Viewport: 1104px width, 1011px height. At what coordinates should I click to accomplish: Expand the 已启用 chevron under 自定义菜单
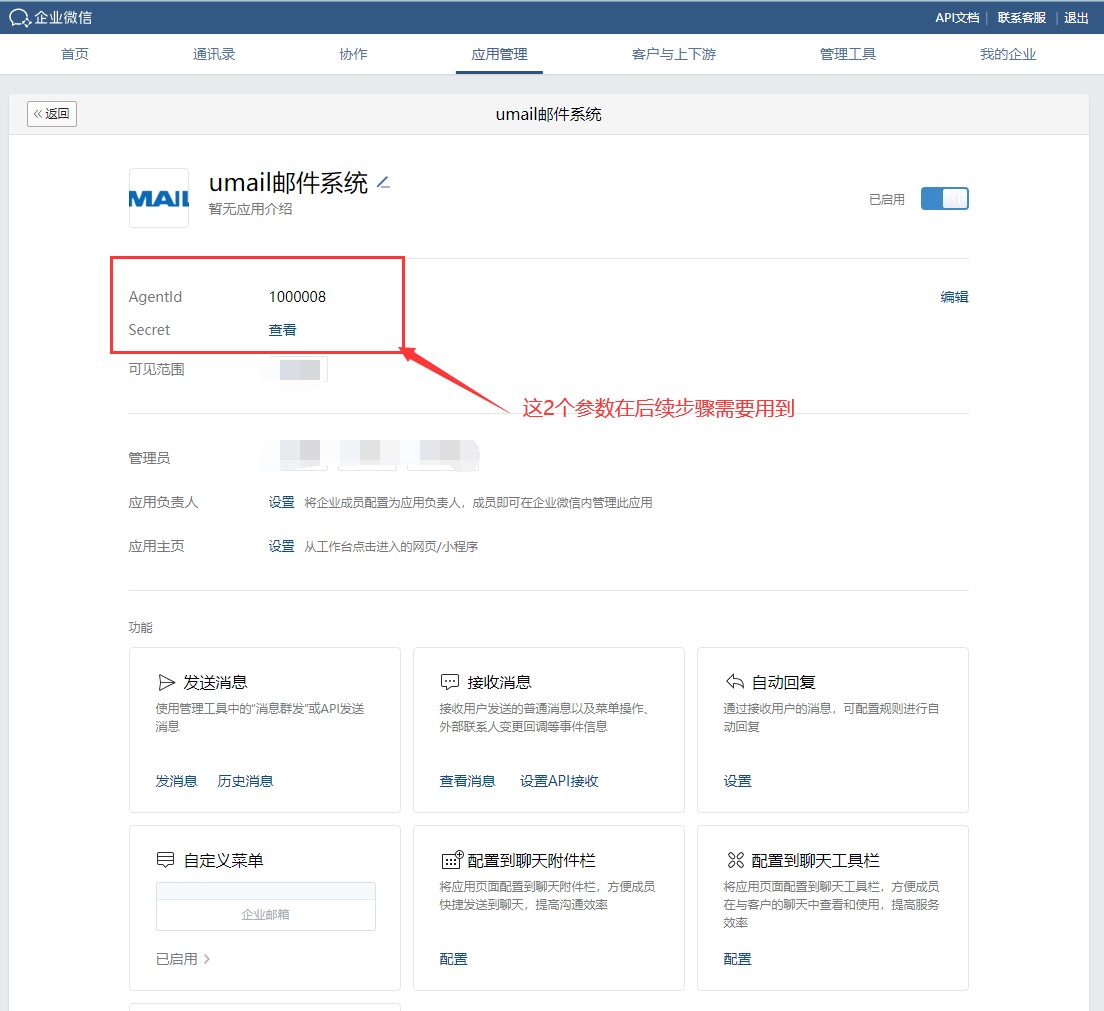click(207, 959)
